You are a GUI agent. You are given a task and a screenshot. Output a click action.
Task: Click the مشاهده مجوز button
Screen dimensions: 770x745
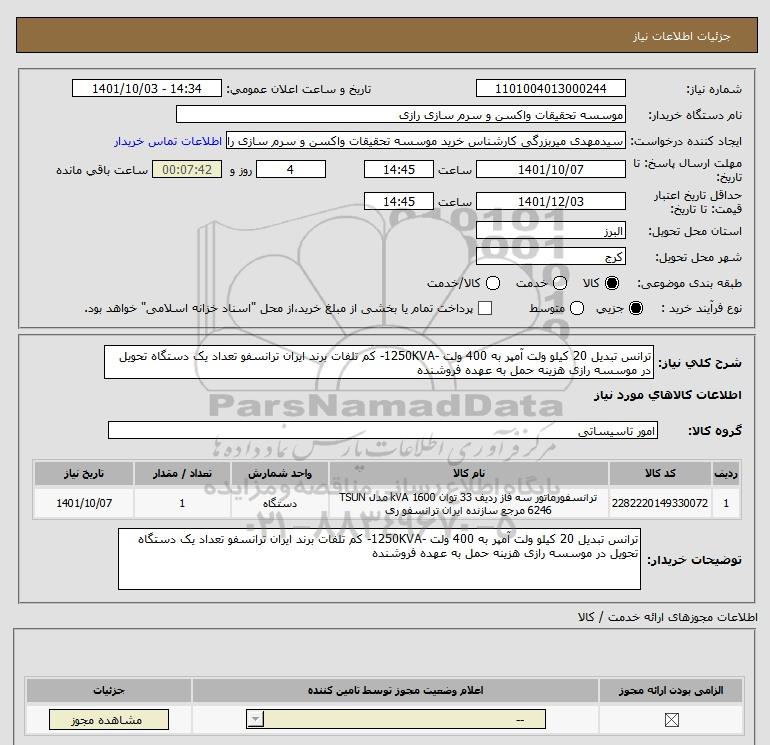[x=109, y=720]
